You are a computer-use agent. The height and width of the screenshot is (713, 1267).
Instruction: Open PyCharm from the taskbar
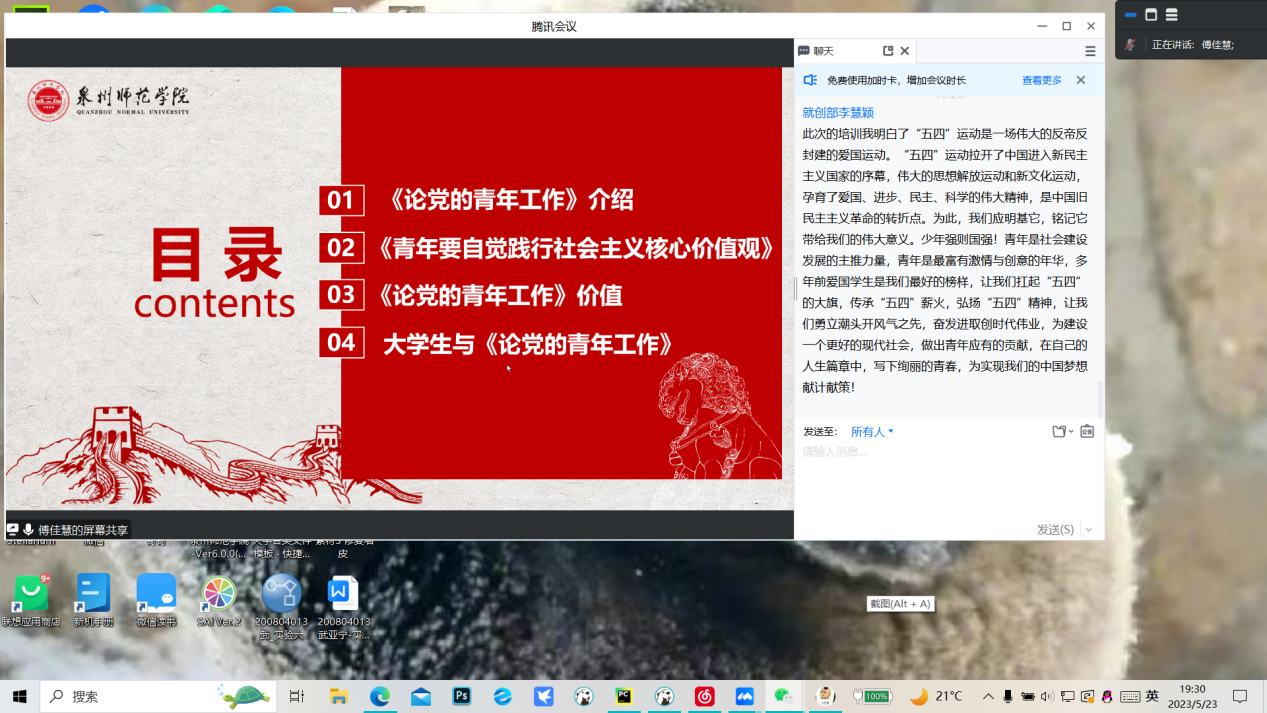(x=624, y=696)
